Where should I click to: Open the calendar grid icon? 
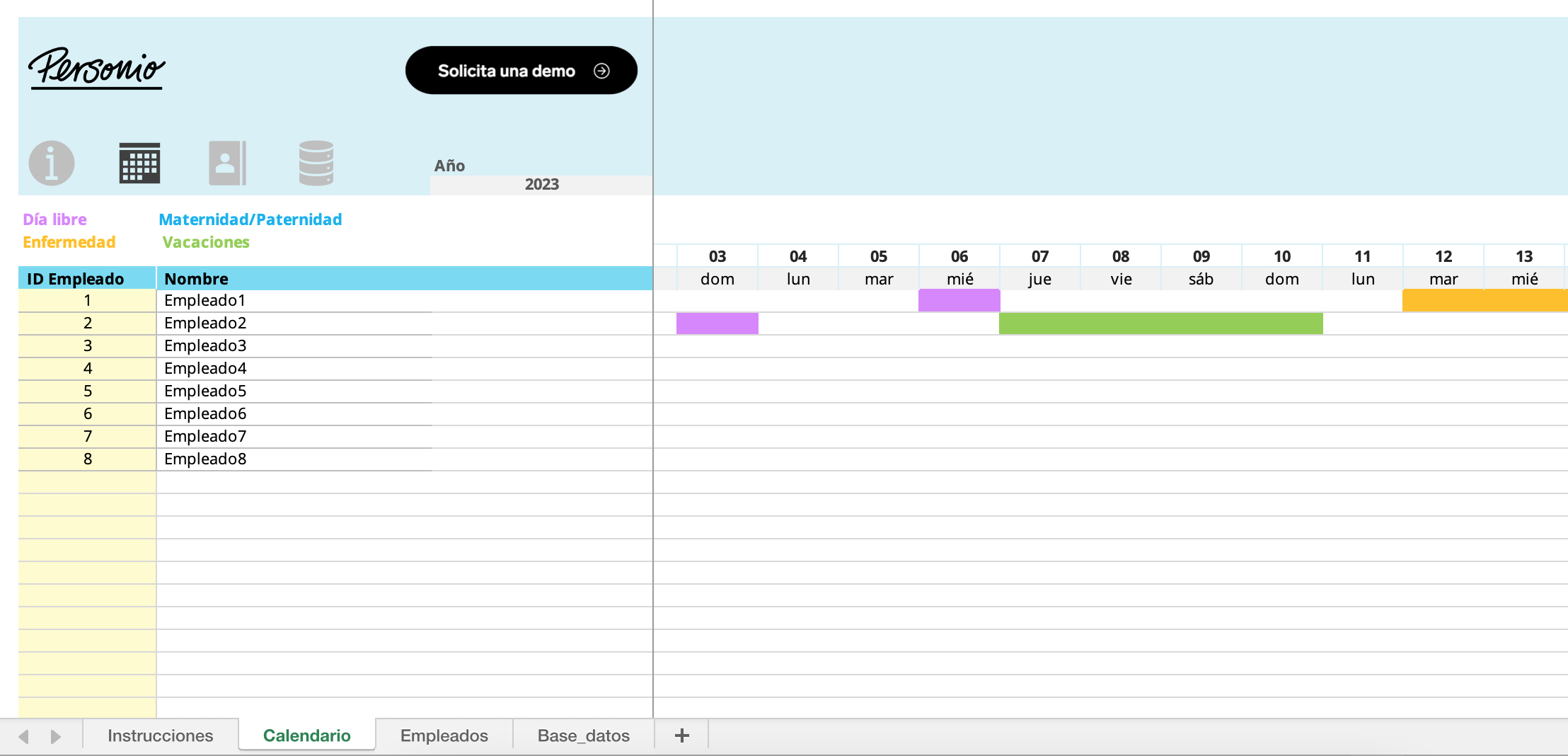click(139, 163)
